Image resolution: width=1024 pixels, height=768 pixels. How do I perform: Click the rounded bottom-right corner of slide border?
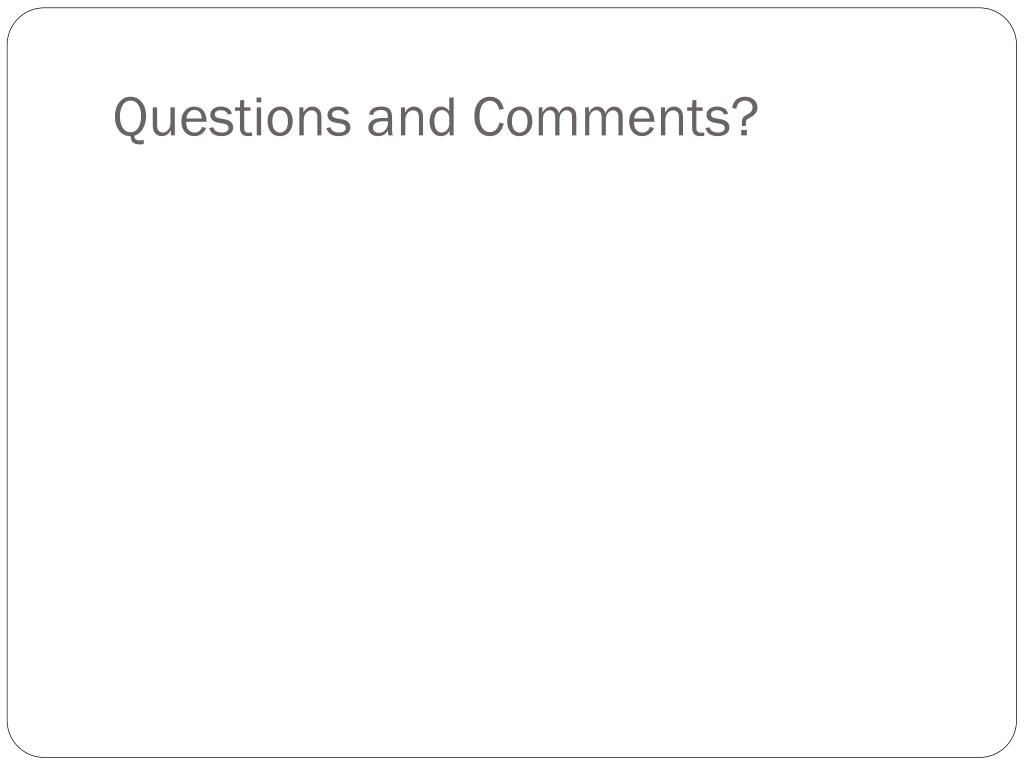(1006, 746)
